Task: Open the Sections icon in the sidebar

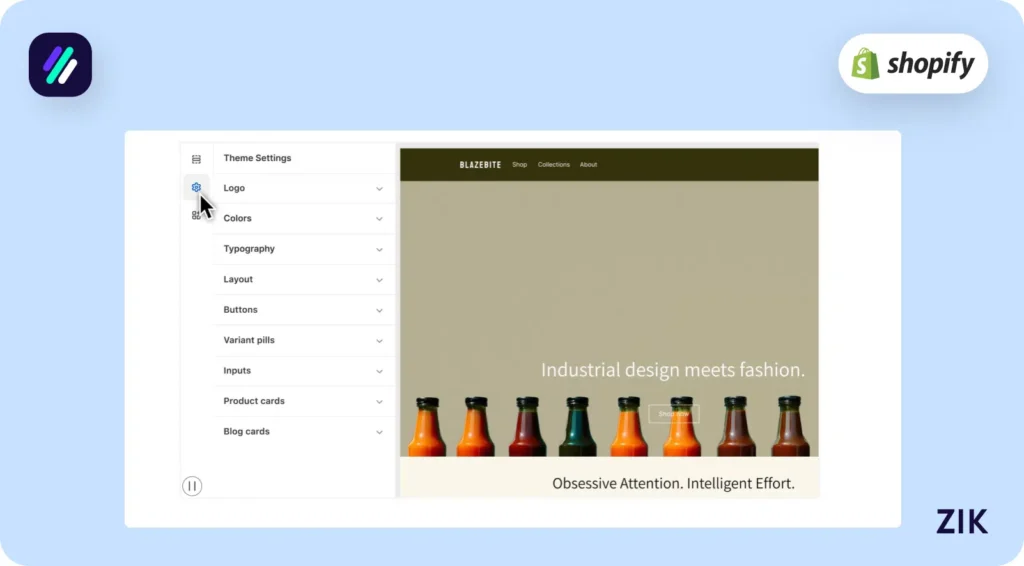Action: 196,159
